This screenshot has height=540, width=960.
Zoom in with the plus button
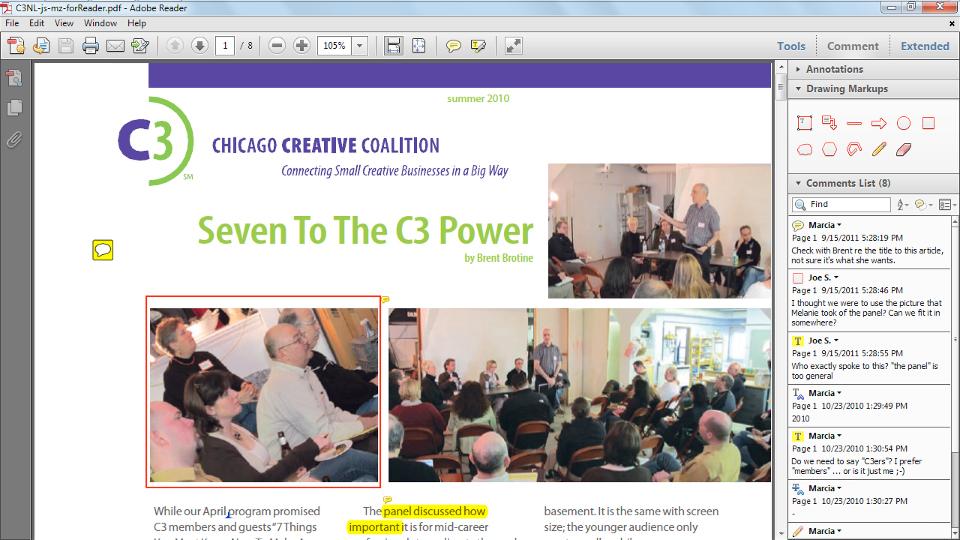tap(301, 45)
